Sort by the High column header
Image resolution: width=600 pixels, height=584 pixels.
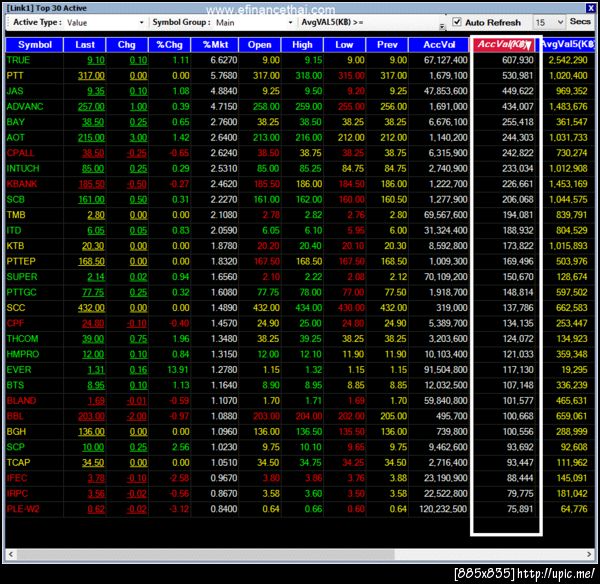click(x=302, y=45)
